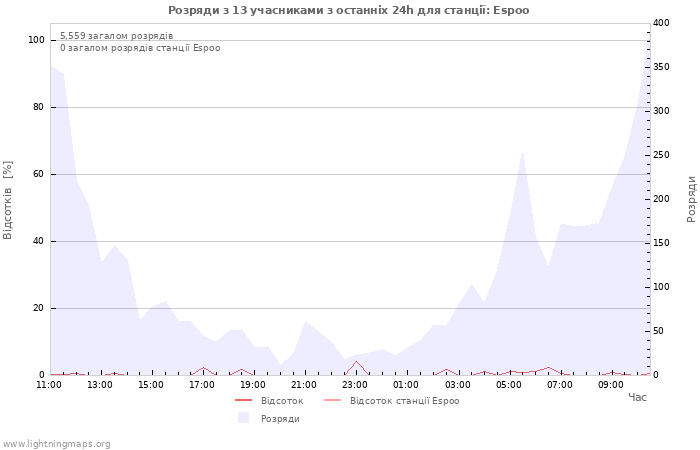
Task: Click the 5,559 total discharges summary text
Action: (116, 36)
